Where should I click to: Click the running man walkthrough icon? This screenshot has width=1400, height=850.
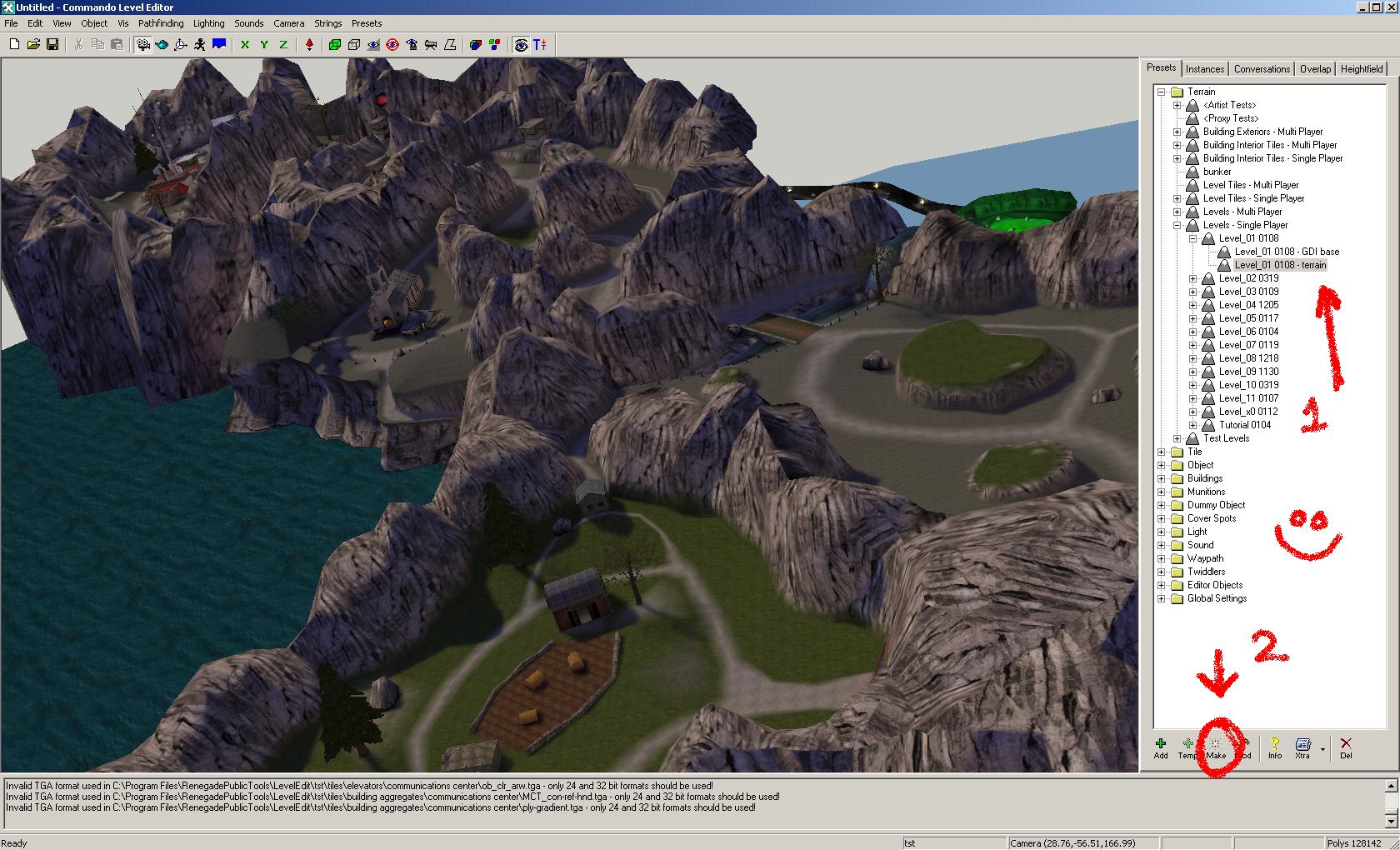(200, 45)
